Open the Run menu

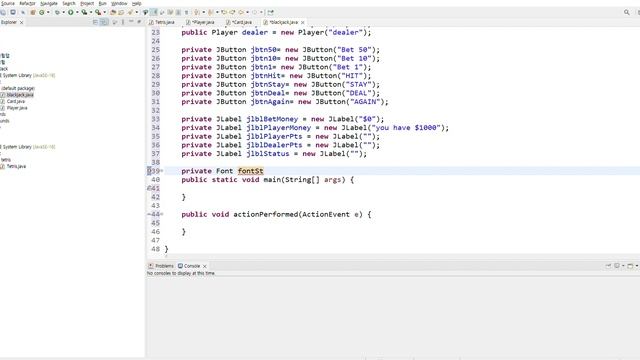tap(102, 3)
